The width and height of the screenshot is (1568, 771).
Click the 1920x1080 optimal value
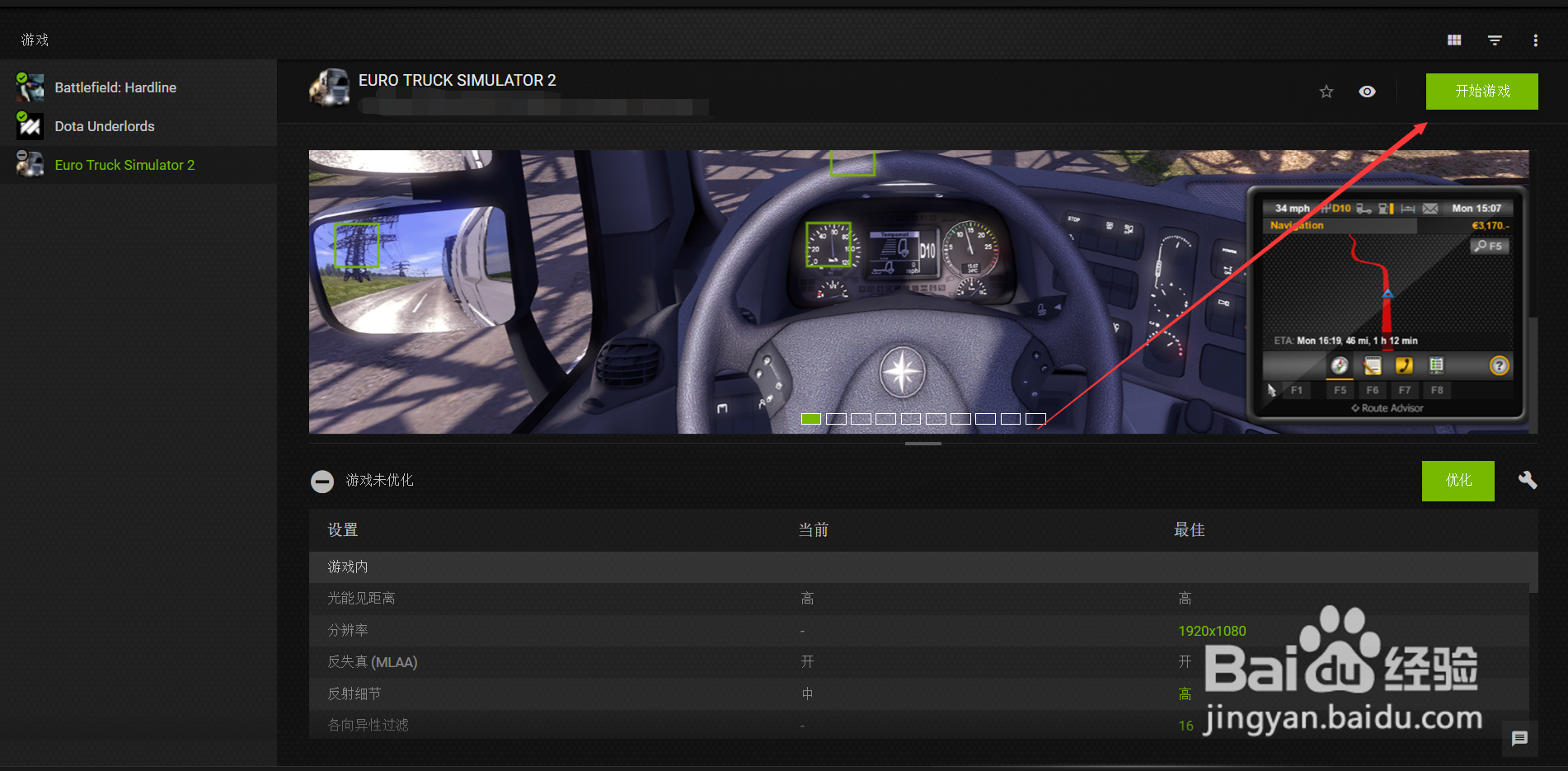pos(1212,631)
